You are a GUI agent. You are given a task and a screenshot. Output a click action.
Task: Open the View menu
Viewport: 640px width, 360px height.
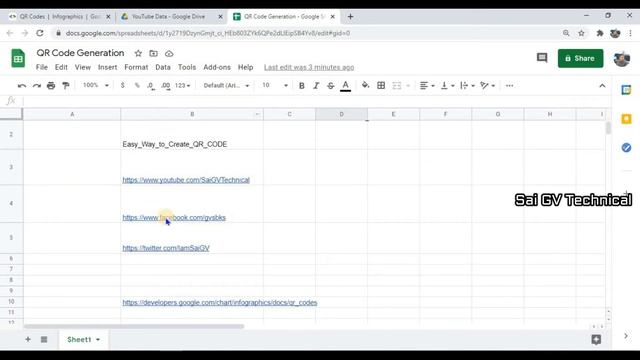pos(82,67)
